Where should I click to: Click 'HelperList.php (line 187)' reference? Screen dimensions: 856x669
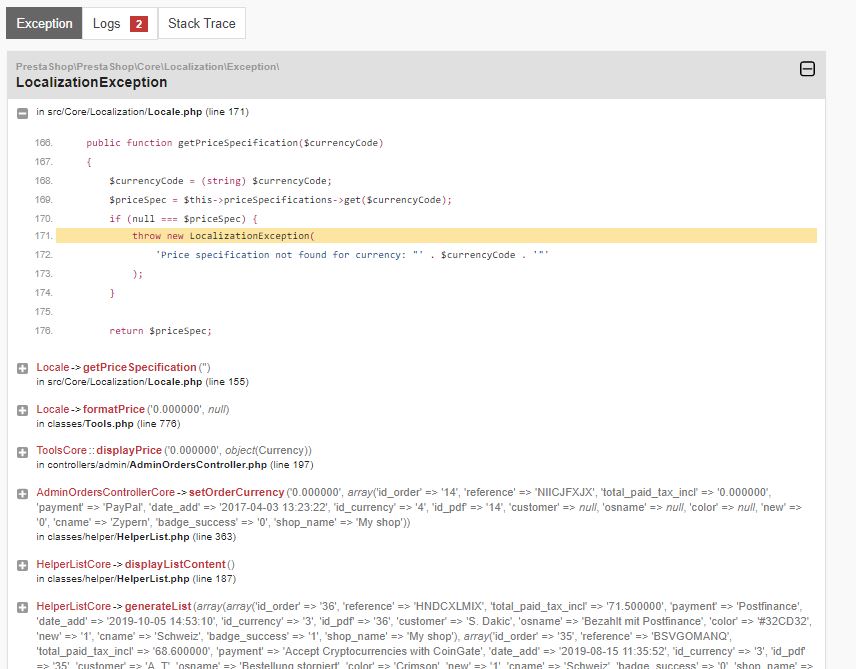coord(176,579)
